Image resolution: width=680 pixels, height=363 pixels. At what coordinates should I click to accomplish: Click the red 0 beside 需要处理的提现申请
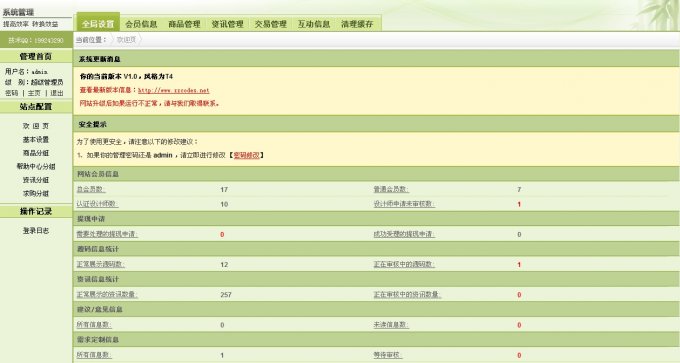coord(222,235)
